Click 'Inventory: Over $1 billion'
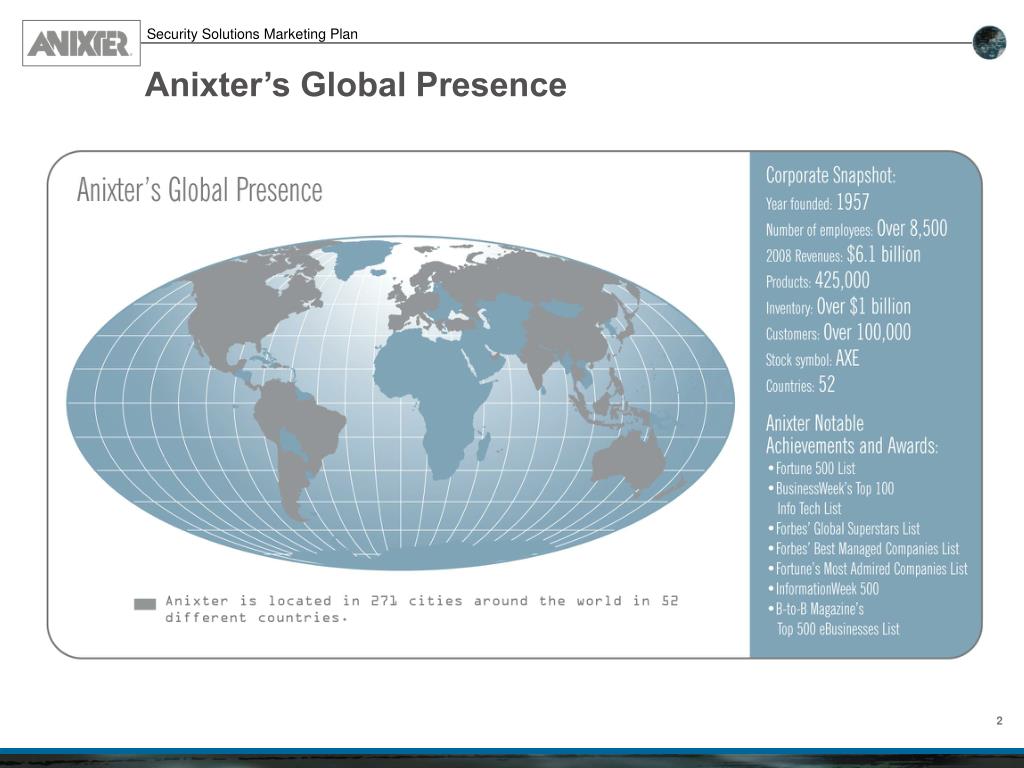 839,307
